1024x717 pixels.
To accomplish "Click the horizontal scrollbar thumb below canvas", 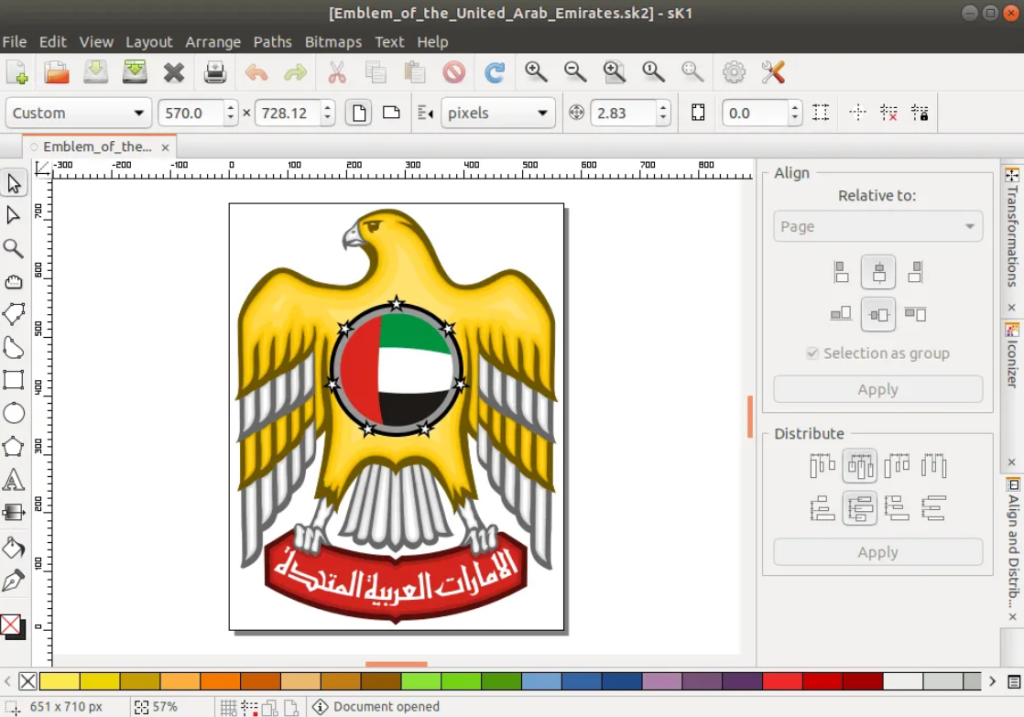I will click(396, 664).
